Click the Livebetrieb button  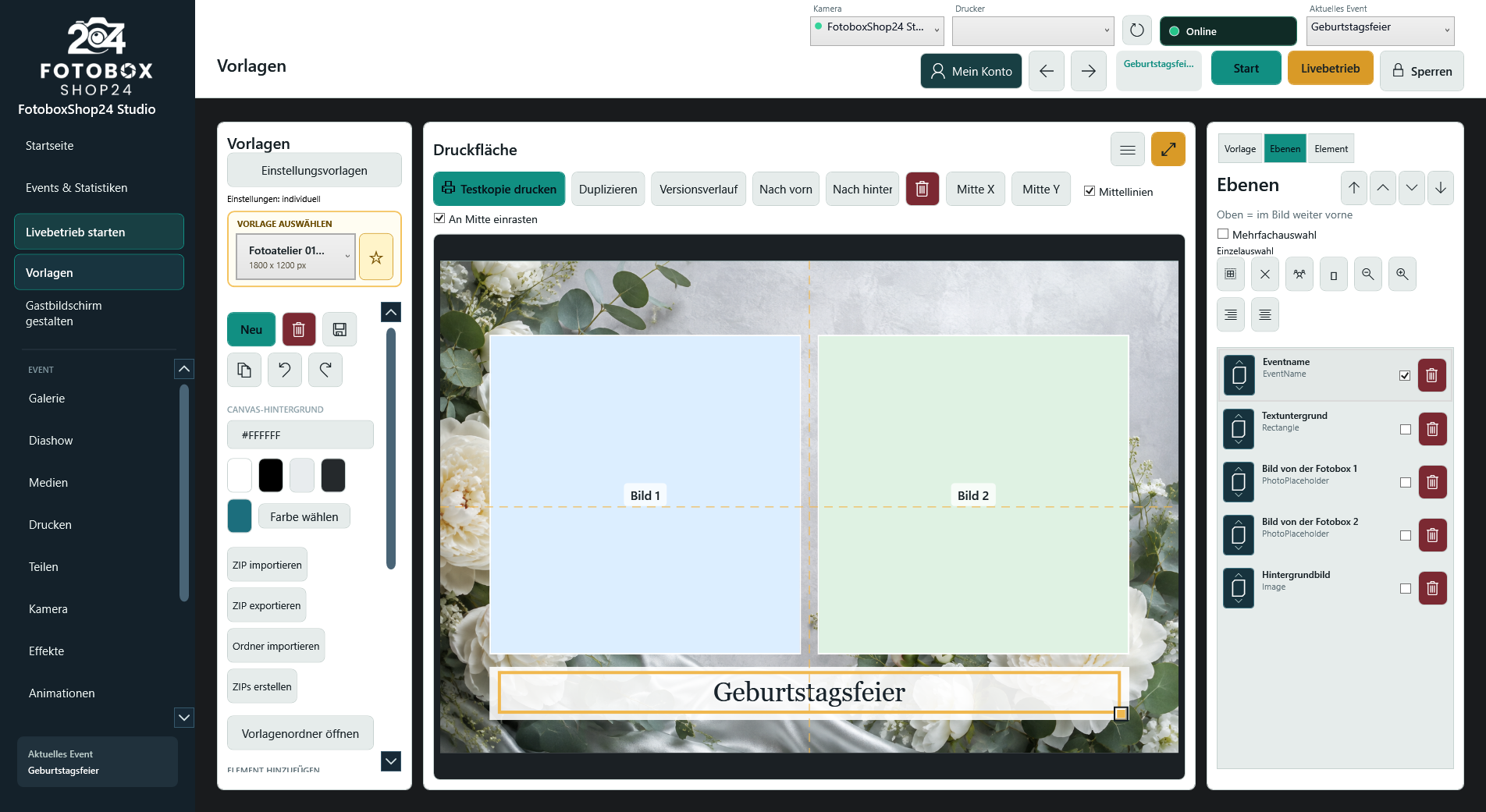tap(1330, 69)
